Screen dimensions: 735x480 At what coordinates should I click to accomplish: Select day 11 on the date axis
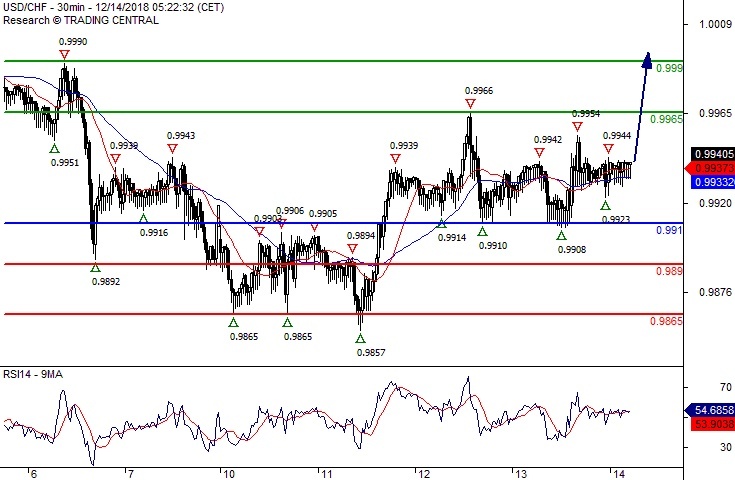click(326, 474)
